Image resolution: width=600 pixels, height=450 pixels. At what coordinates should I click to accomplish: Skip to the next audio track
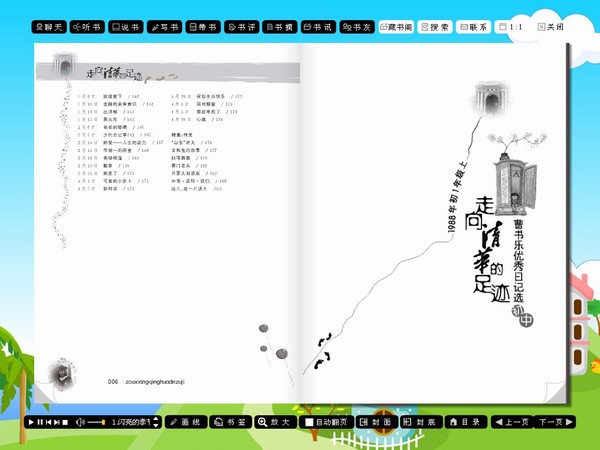(x=57, y=422)
